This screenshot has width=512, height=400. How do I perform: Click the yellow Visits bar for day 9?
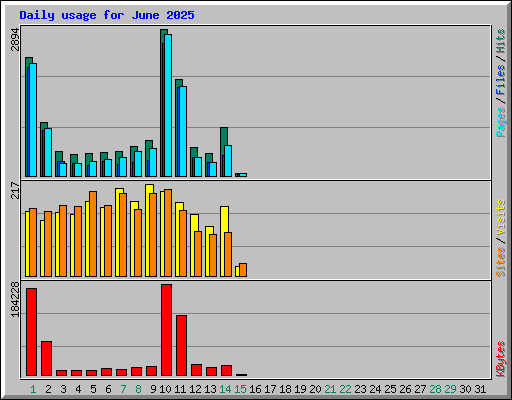148,230
